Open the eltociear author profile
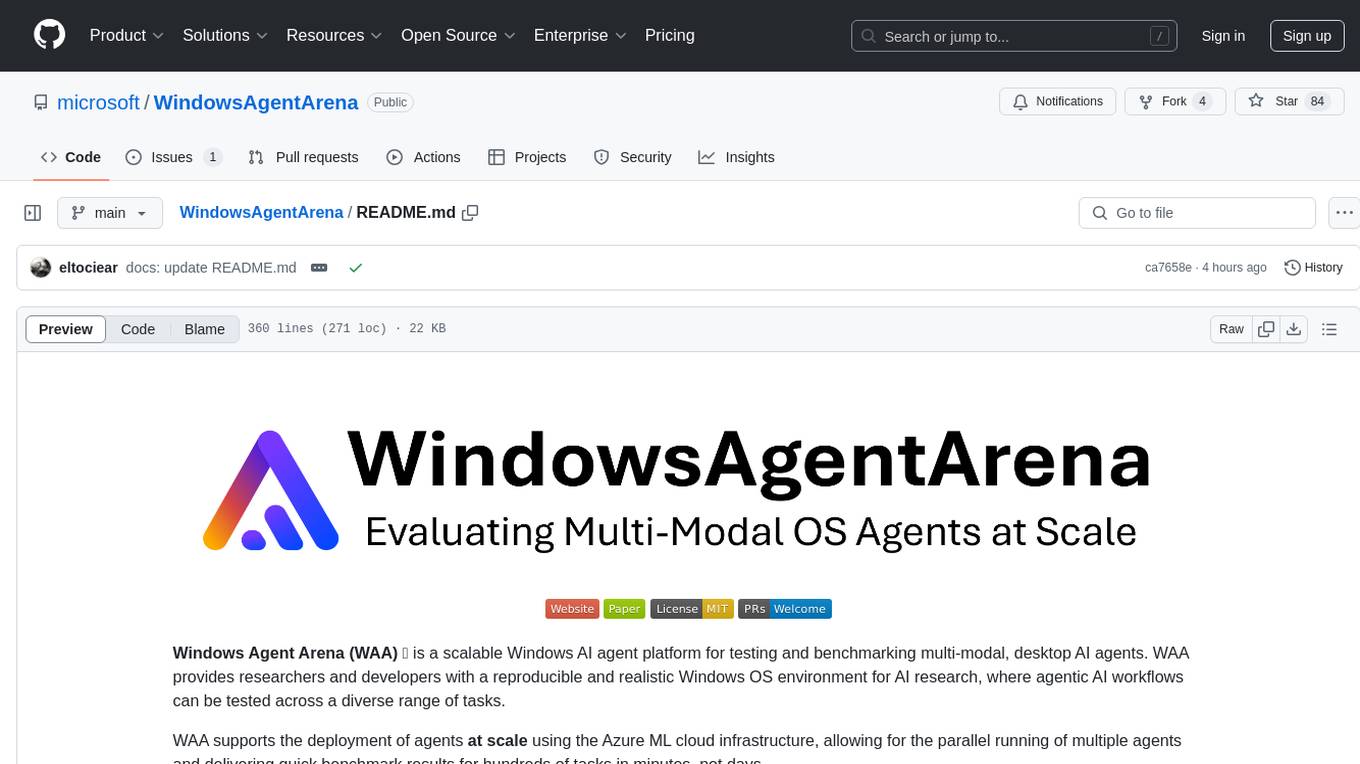Screen dimensions: 1360x764 (x=89, y=268)
